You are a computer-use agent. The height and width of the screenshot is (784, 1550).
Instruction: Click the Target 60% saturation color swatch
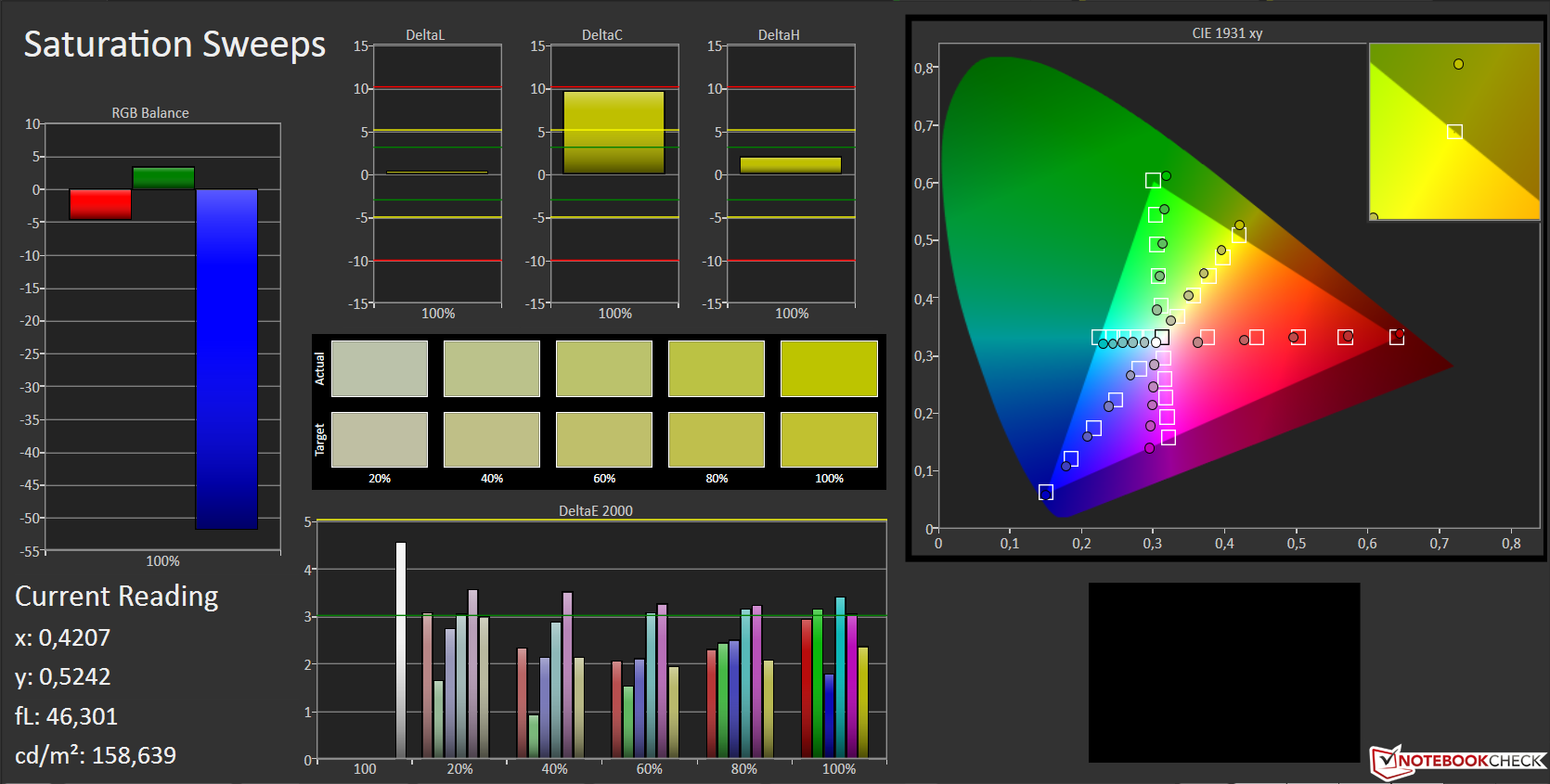(604, 440)
